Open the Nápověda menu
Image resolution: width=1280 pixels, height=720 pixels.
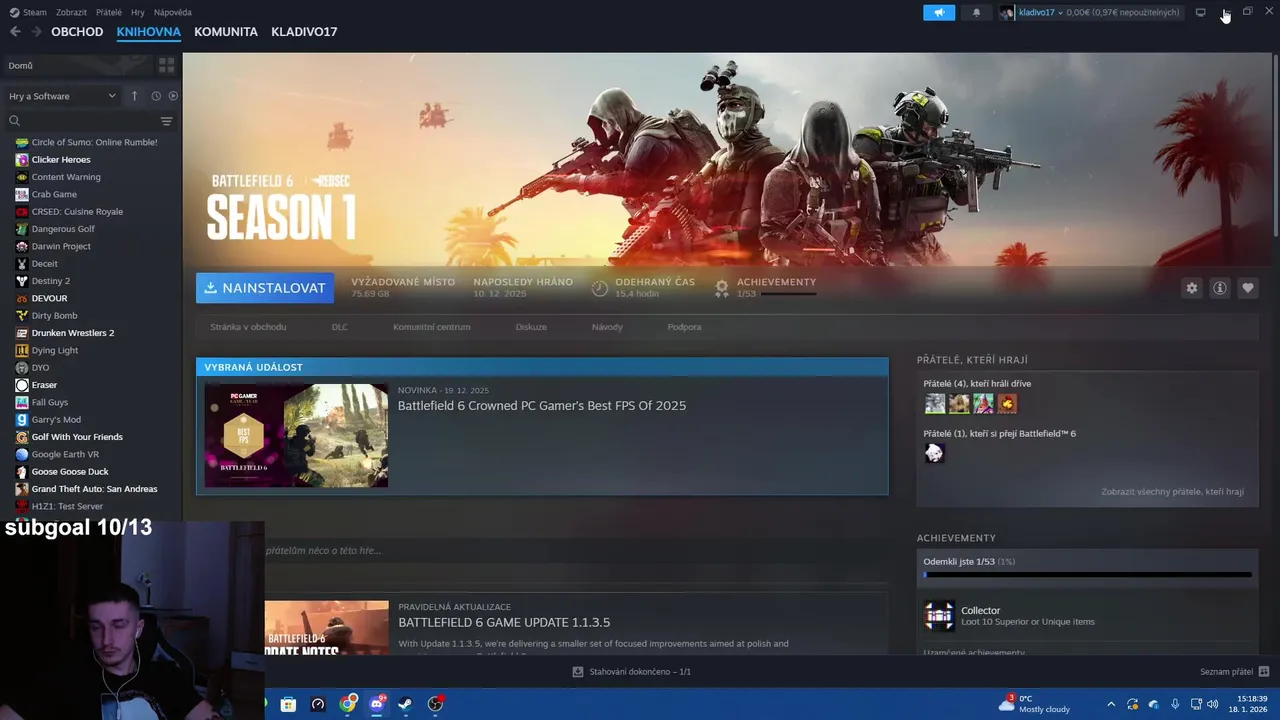point(173,12)
